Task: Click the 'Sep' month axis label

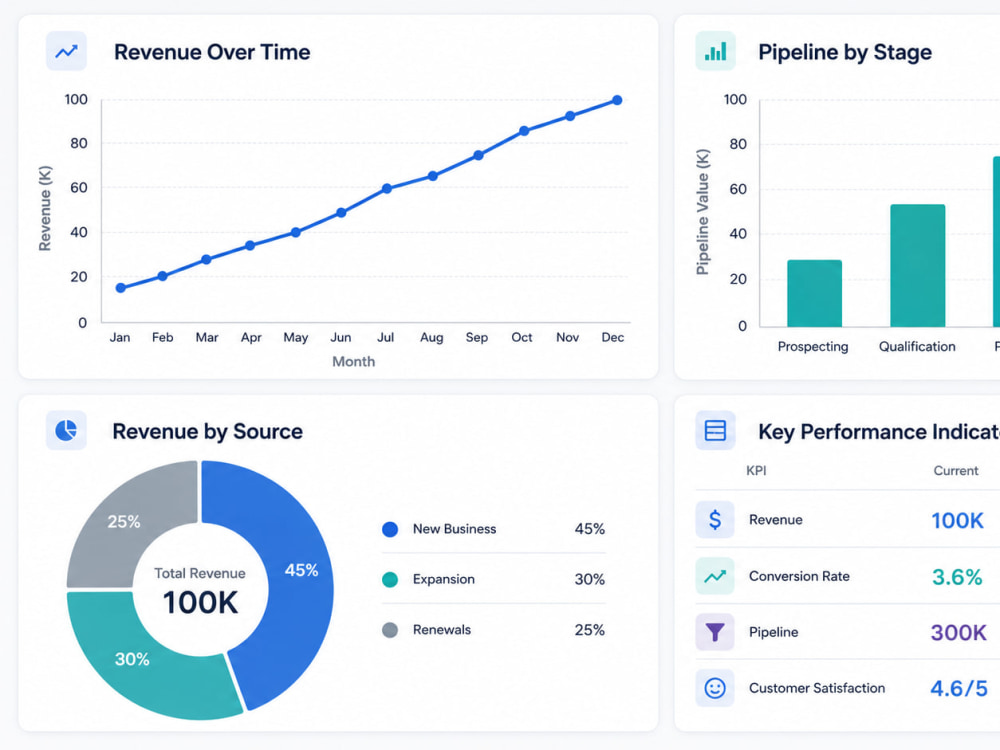Action: (476, 337)
